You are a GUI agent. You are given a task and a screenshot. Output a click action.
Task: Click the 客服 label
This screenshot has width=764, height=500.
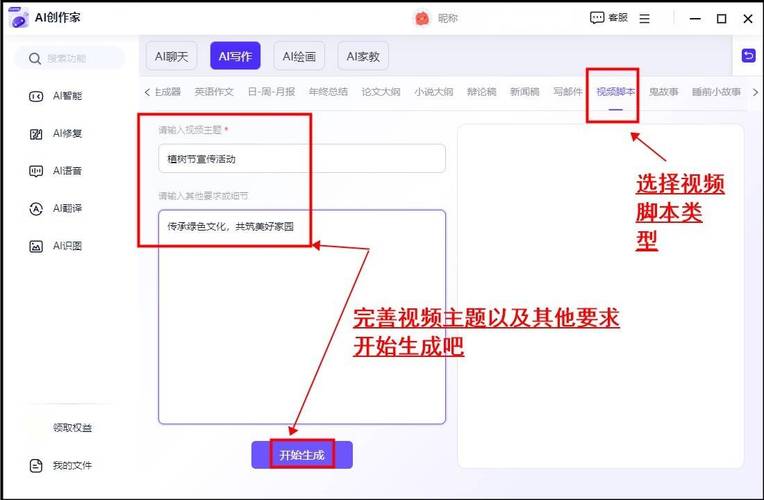pos(618,18)
